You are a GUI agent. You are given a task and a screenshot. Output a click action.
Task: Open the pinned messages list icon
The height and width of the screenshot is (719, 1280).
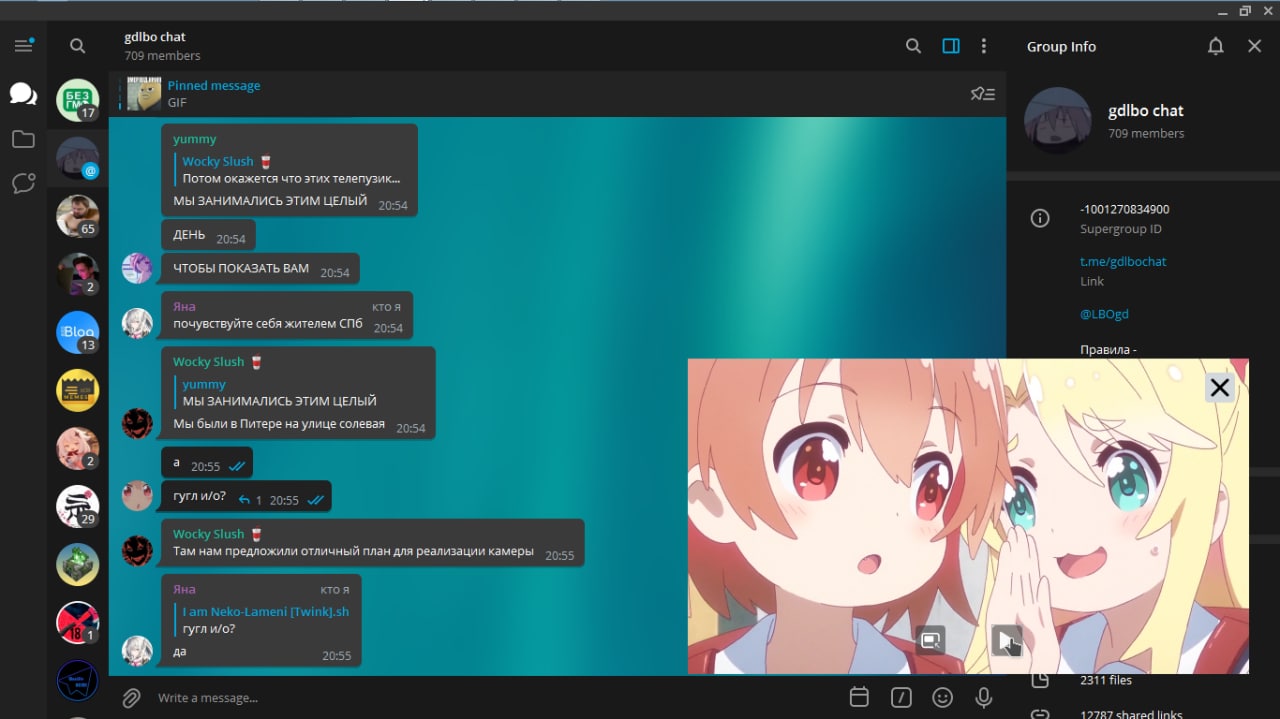point(983,94)
